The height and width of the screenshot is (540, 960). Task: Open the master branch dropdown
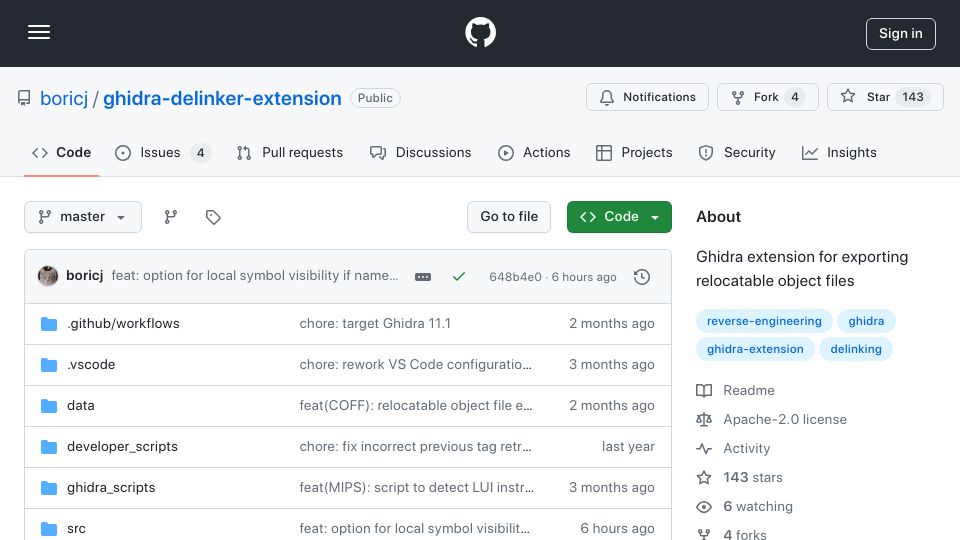(x=83, y=217)
